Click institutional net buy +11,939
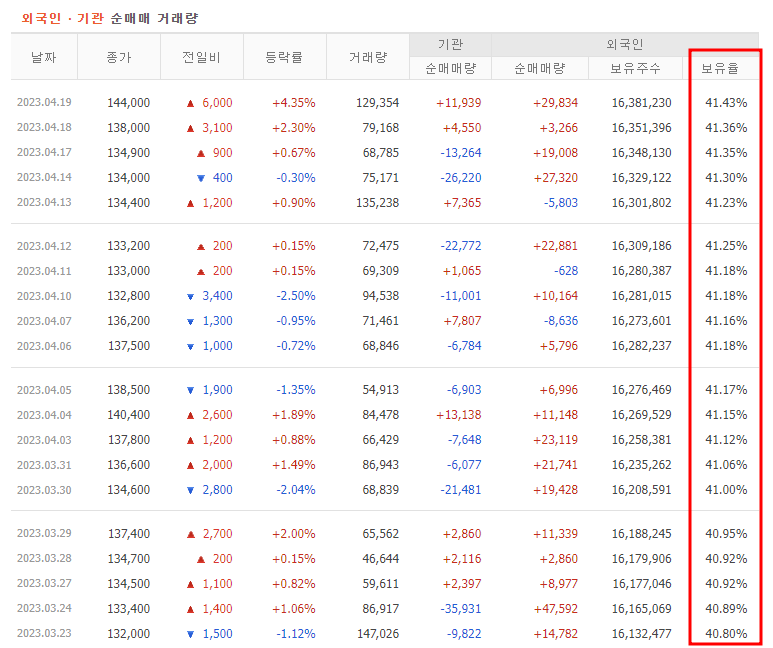This screenshot has height=648, width=773. pos(458,103)
